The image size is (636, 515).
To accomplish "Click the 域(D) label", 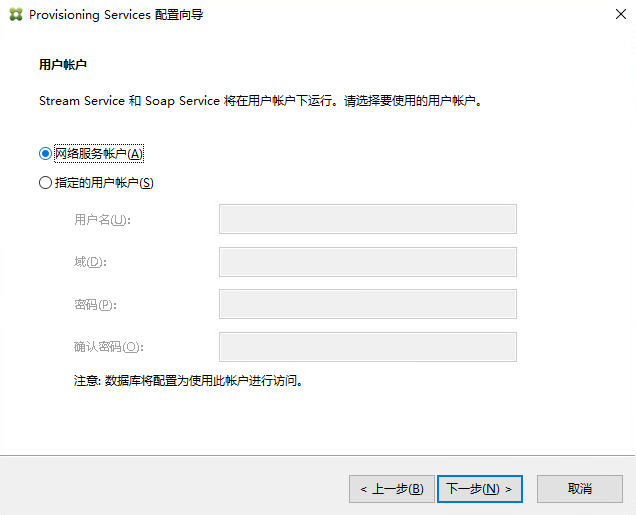I will click(x=90, y=262).
